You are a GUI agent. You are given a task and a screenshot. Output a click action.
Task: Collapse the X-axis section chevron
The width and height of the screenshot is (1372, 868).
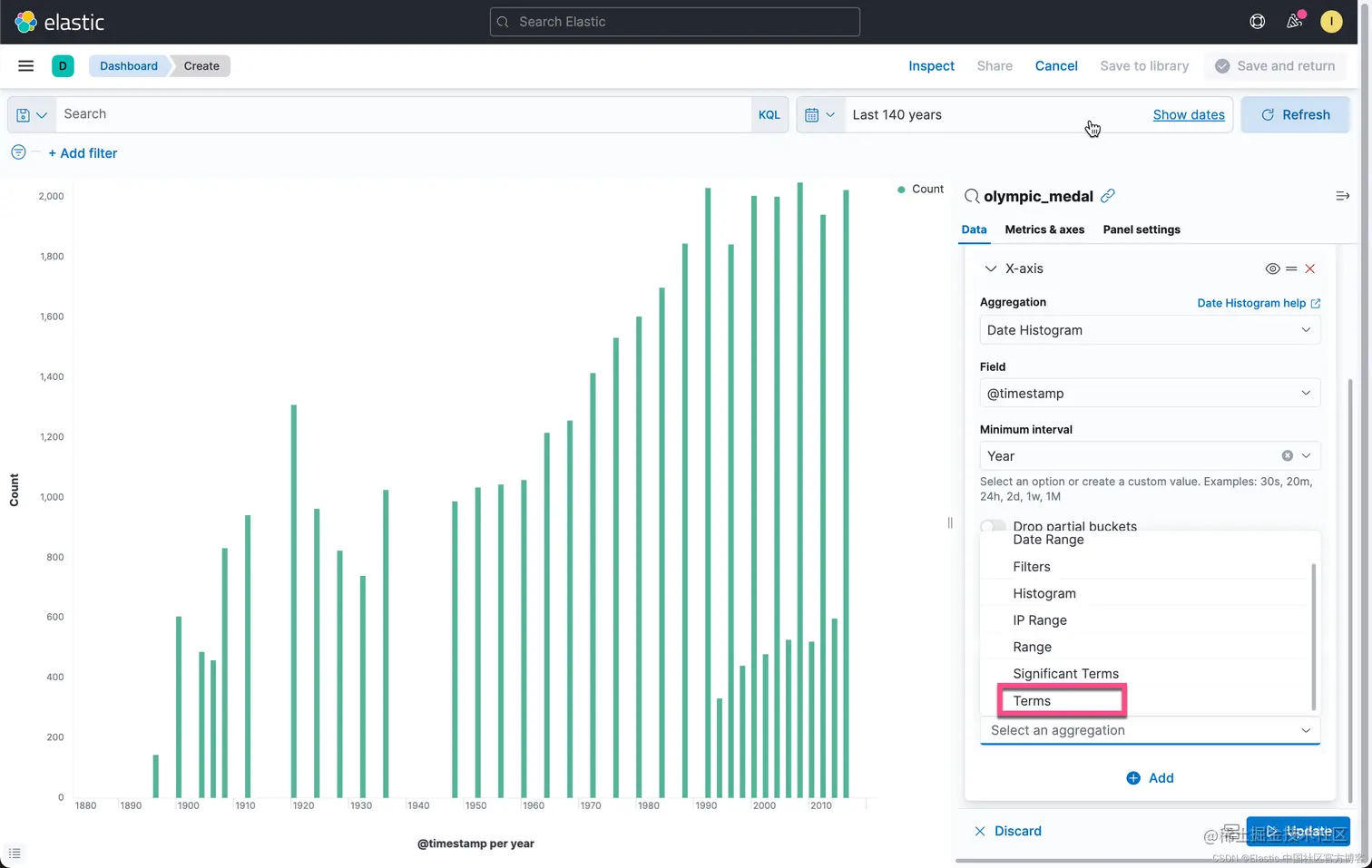coord(991,268)
